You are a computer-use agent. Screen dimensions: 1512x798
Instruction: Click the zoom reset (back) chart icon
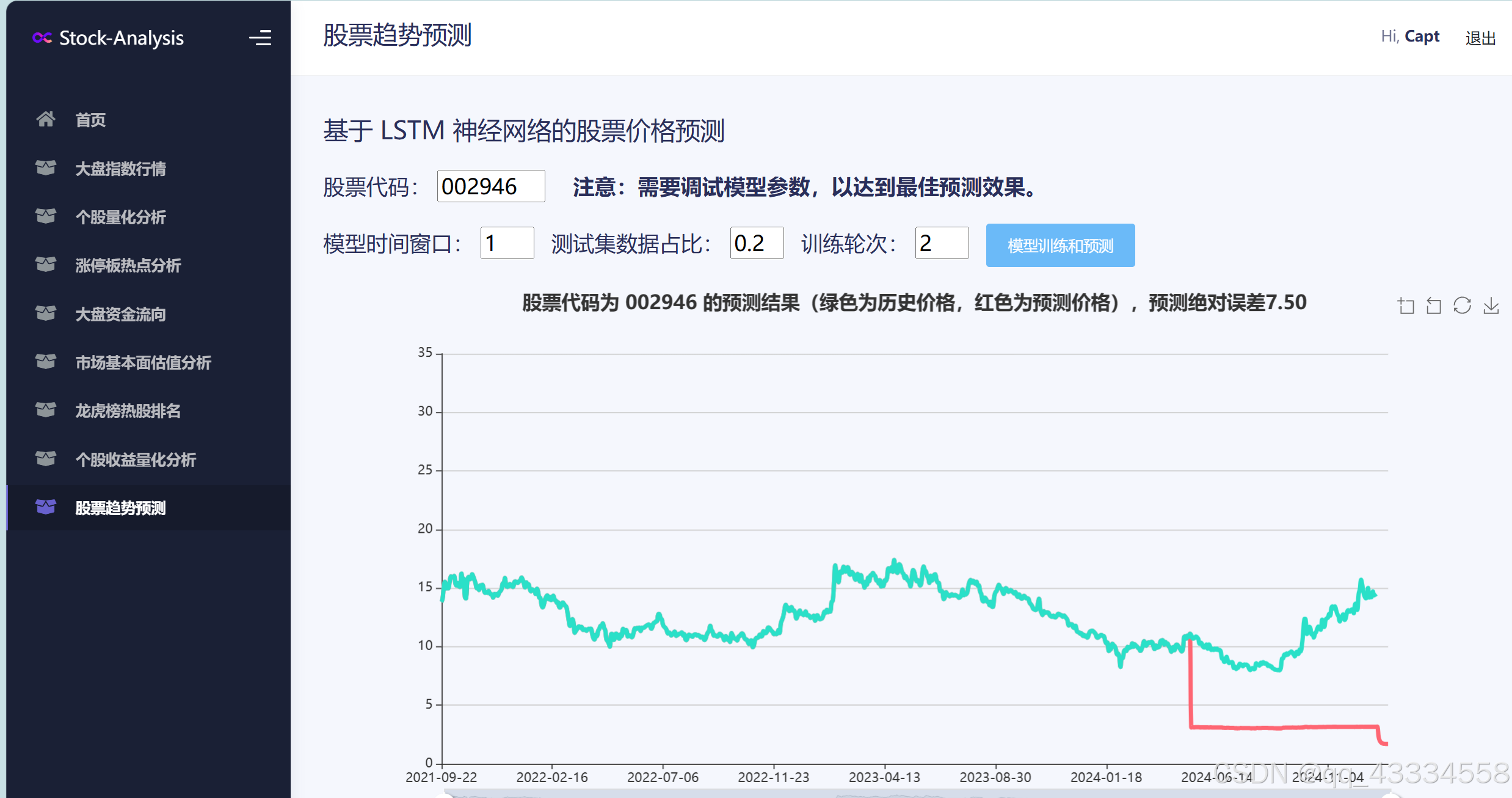1433,306
